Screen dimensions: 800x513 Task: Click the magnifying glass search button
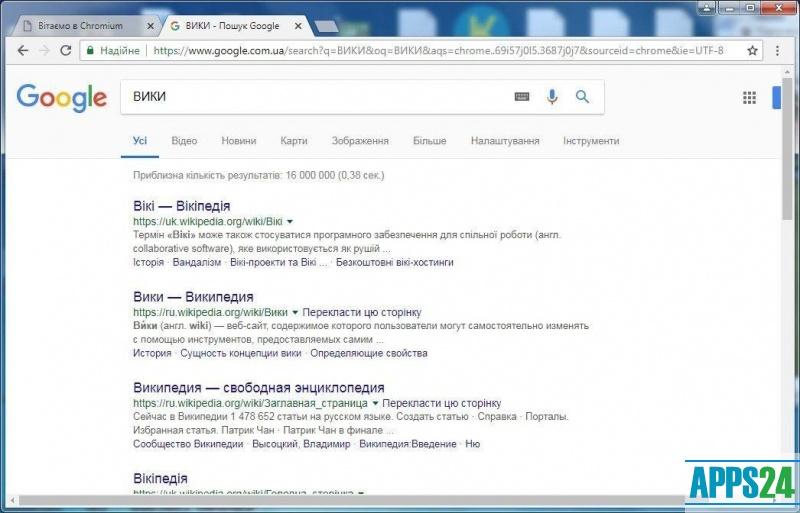(x=583, y=97)
